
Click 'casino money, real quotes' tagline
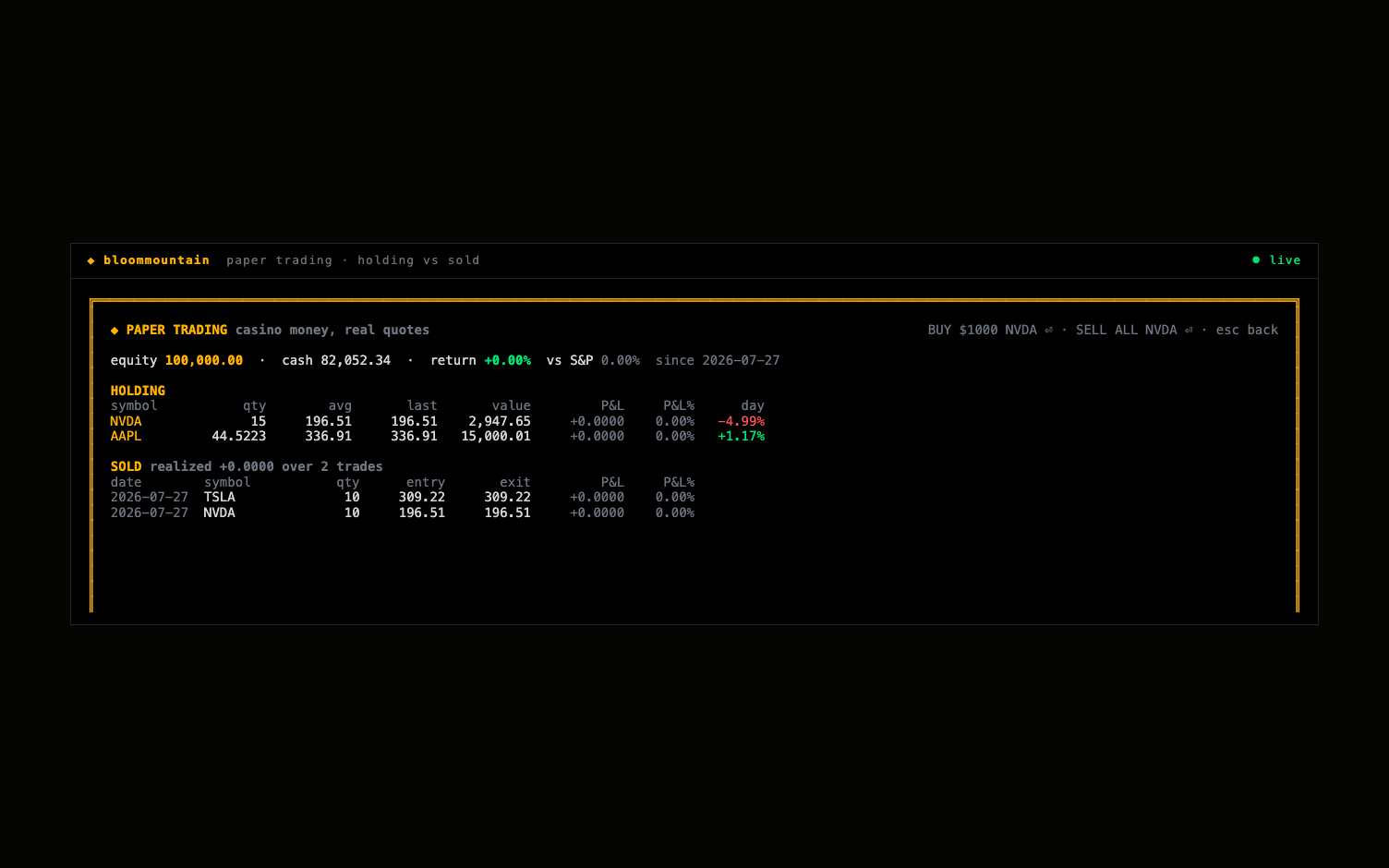tap(332, 331)
